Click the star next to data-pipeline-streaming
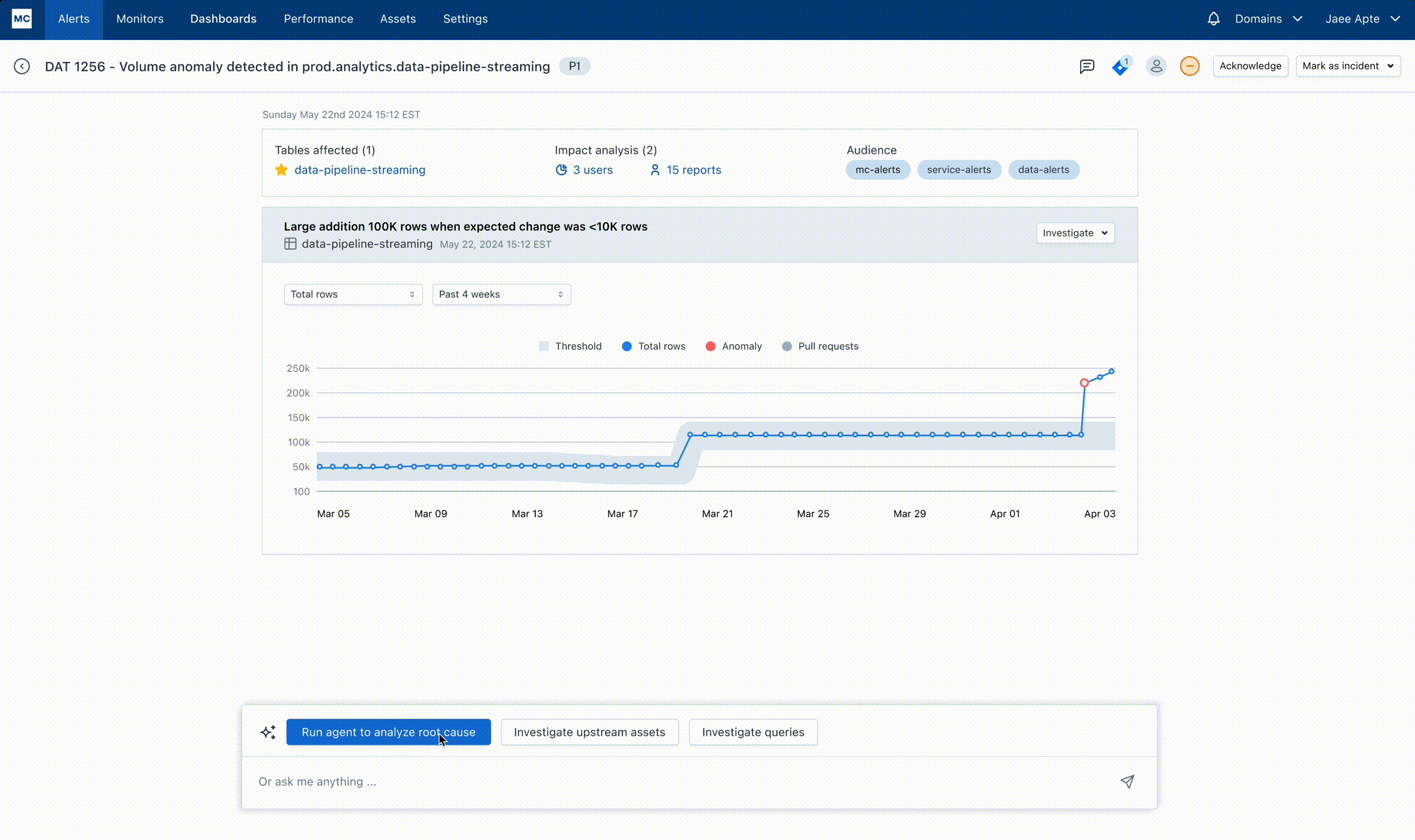 click(x=281, y=170)
